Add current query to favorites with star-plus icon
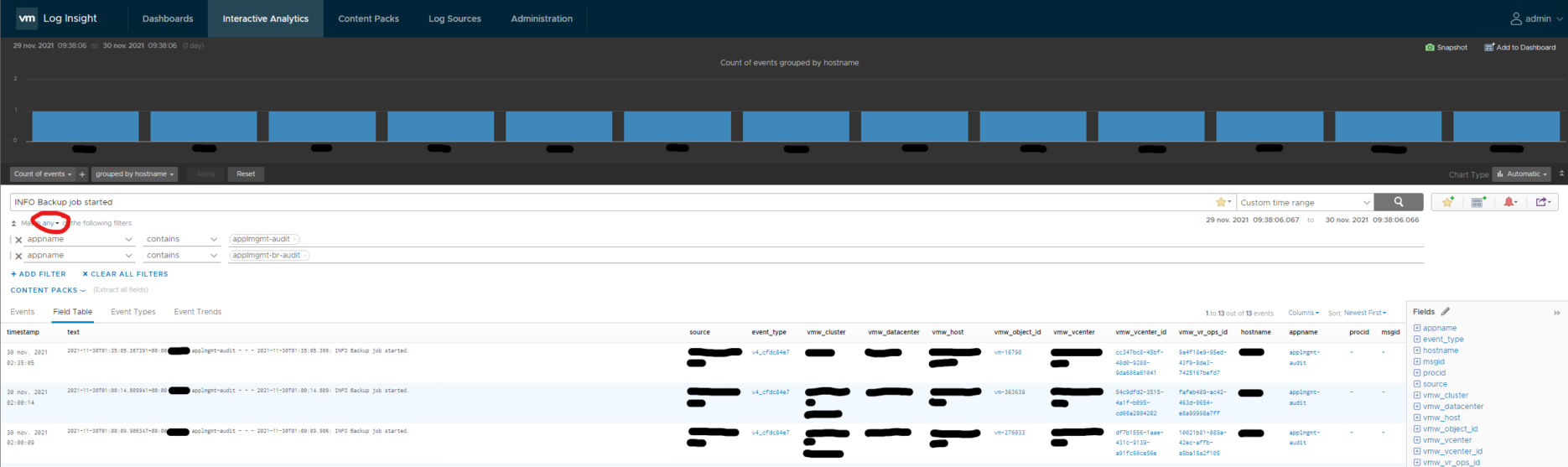 [x=1448, y=202]
